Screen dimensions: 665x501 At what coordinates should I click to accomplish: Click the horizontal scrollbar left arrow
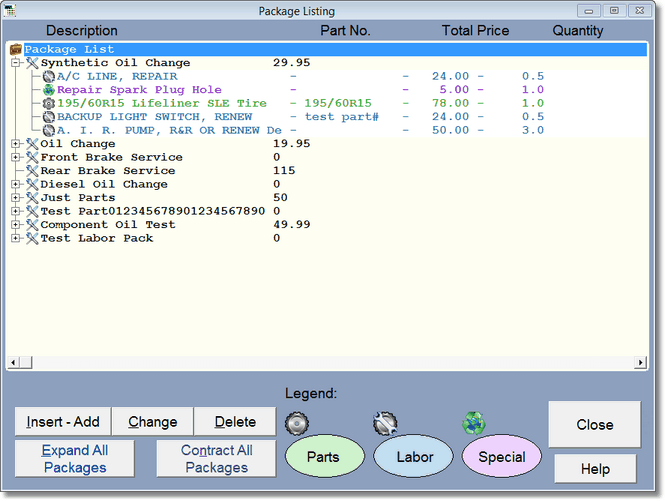click(13, 362)
